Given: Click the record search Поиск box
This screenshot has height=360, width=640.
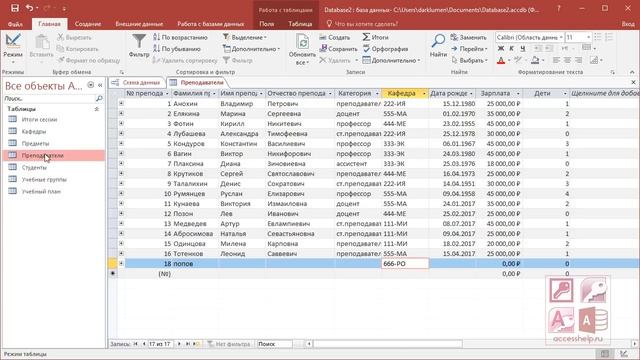Looking at the screenshot, I should [x=275, y=344].
